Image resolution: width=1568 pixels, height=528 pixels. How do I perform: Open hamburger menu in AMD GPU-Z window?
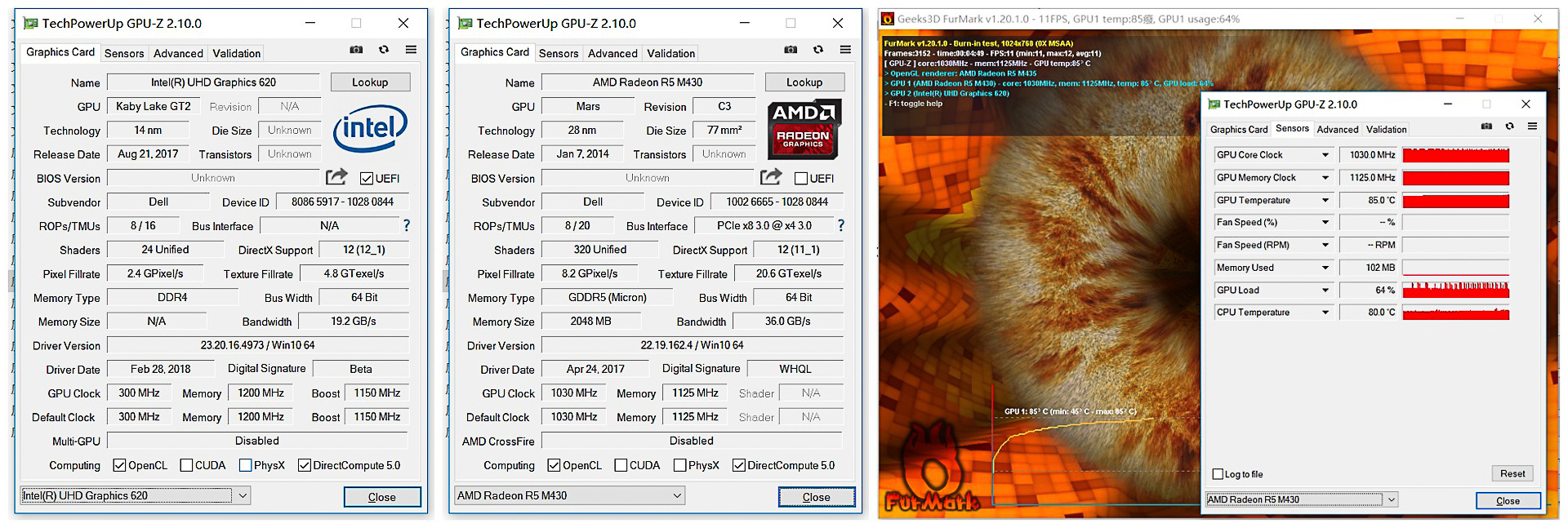845,50
